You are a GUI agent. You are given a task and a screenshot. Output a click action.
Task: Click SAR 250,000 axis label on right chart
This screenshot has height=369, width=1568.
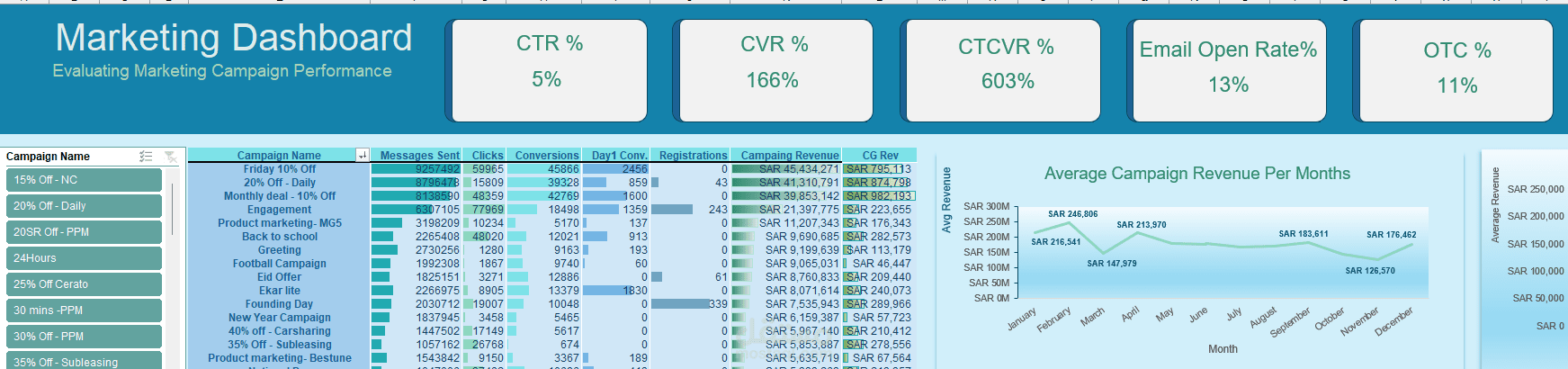(1535, 189)
